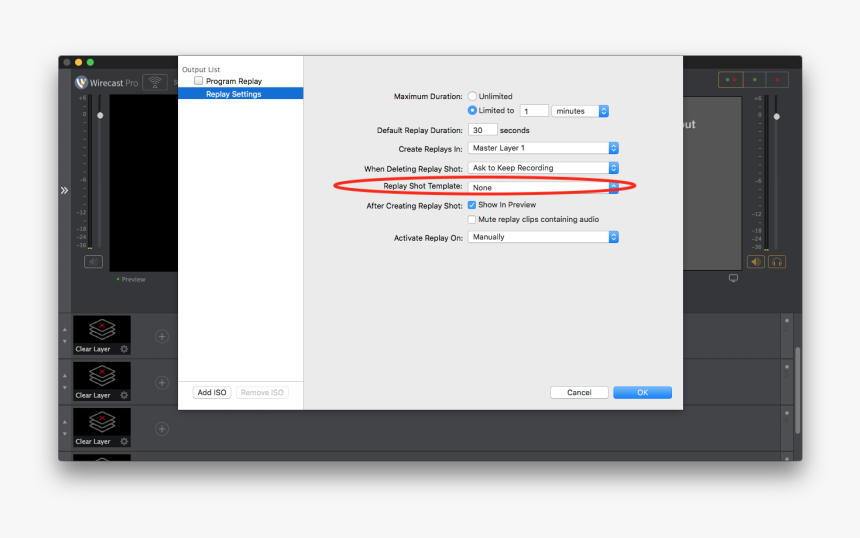The image size is (860, 538).
Task: Click the Preview label under the preview pane
Action: point(133,279)
